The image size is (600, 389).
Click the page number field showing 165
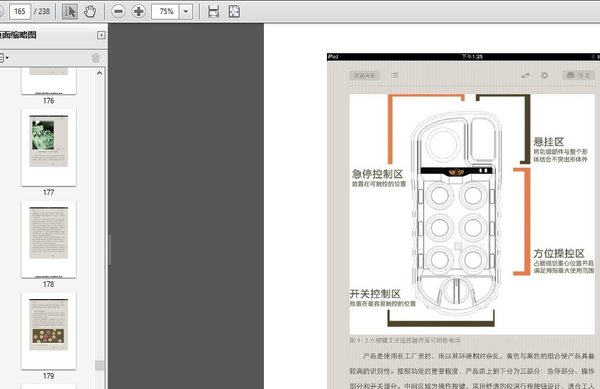(x=20, y=11)
